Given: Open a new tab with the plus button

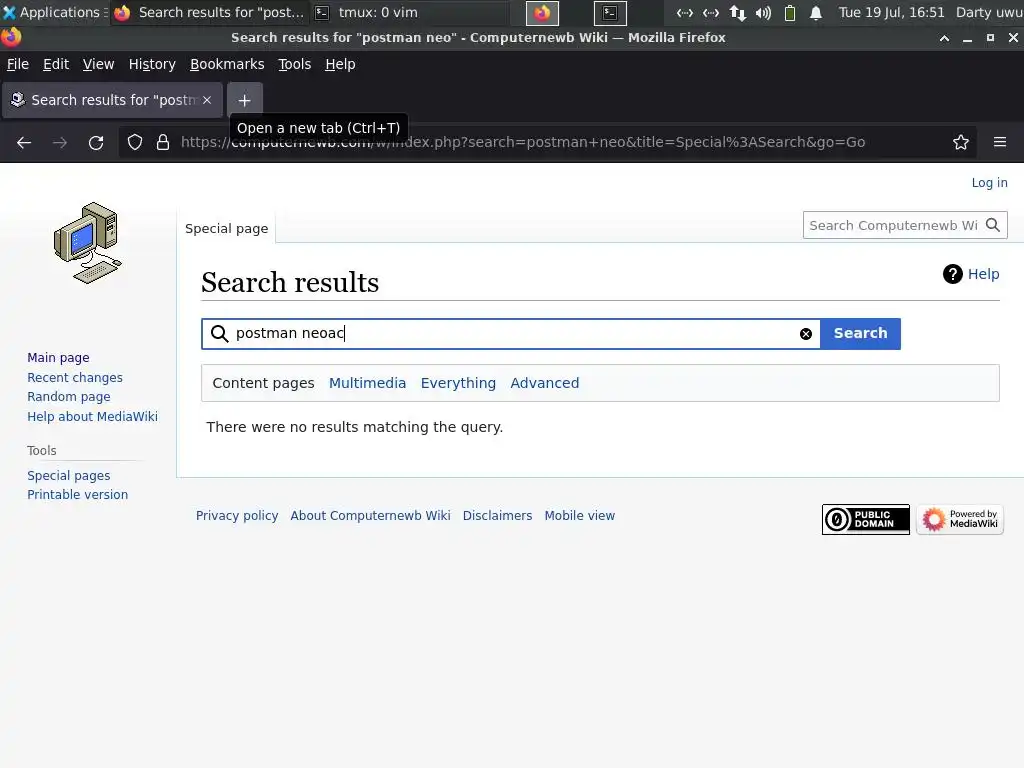Looking at the screenshot, I should coord(244,100).
